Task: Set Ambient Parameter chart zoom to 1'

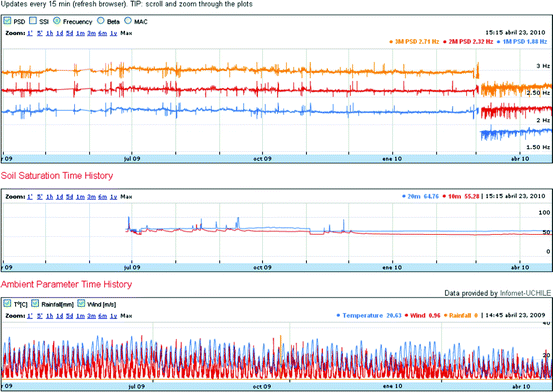Action: [30, 316]
